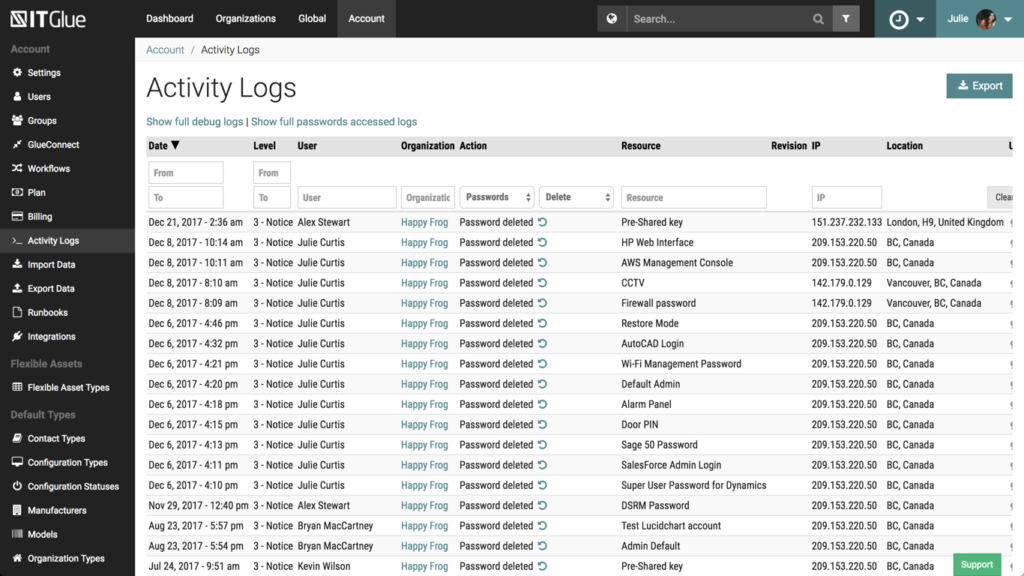Click the restore arrow beside Pre-Shared key deletion
Viewport: 1024px width, 576px height.
tap(541, 221)
